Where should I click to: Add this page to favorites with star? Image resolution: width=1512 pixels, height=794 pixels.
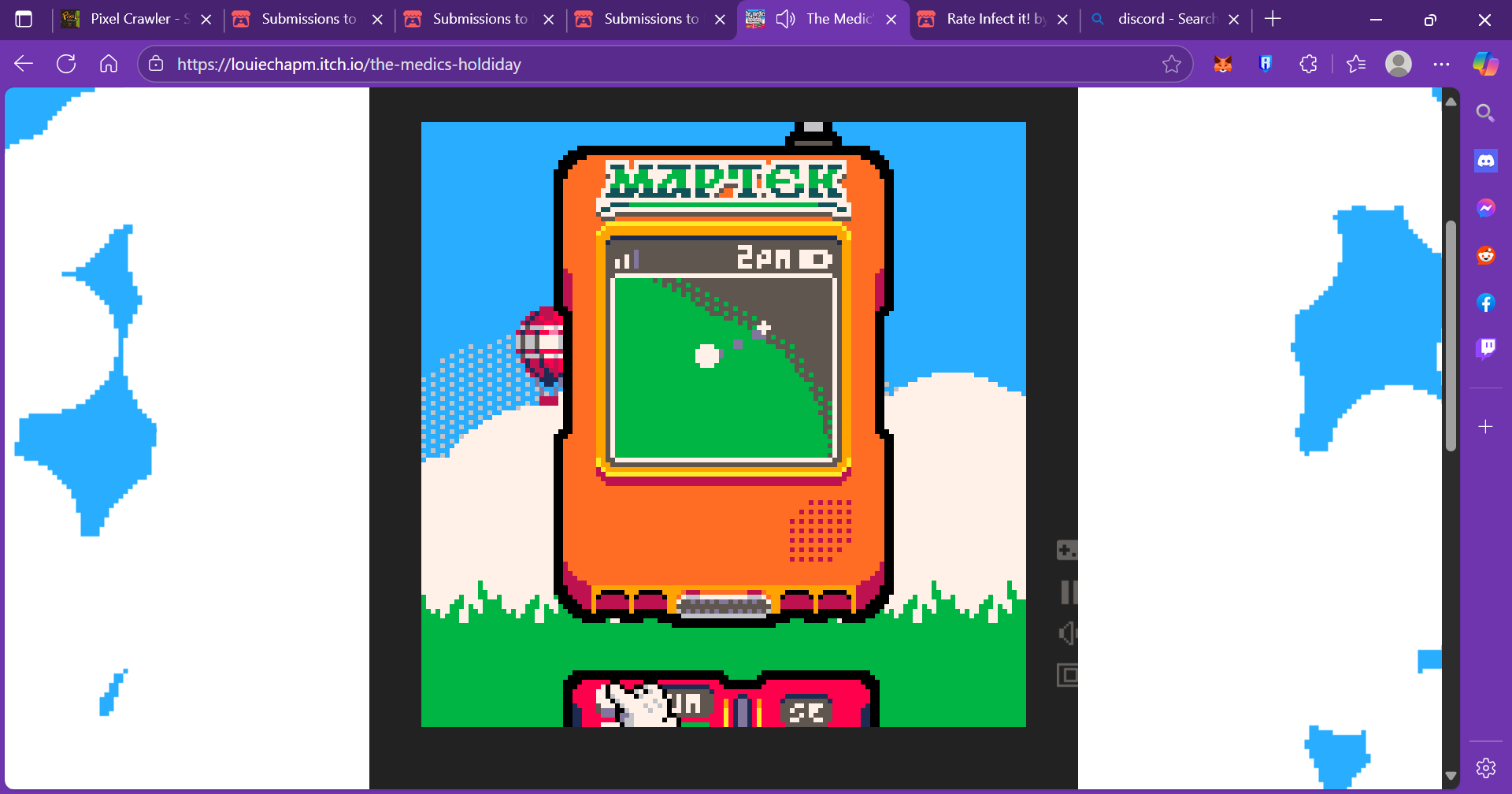coord(1172,64)
